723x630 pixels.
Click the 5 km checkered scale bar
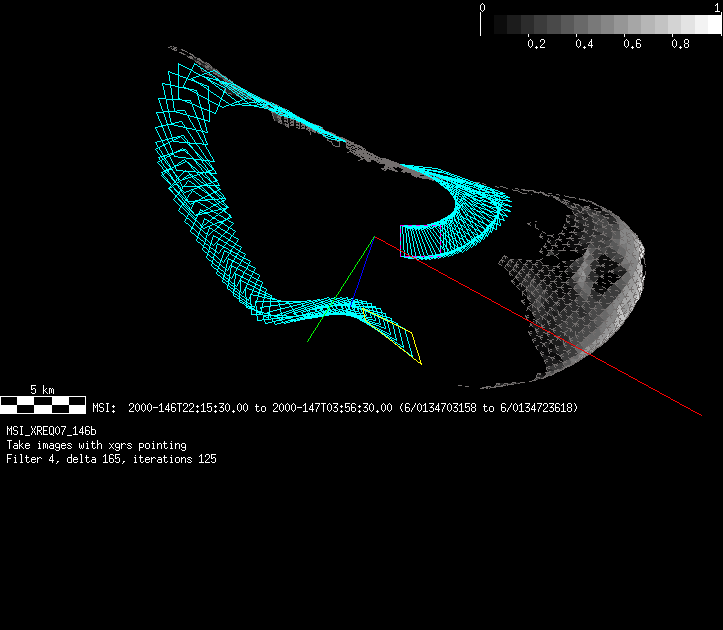43,404
